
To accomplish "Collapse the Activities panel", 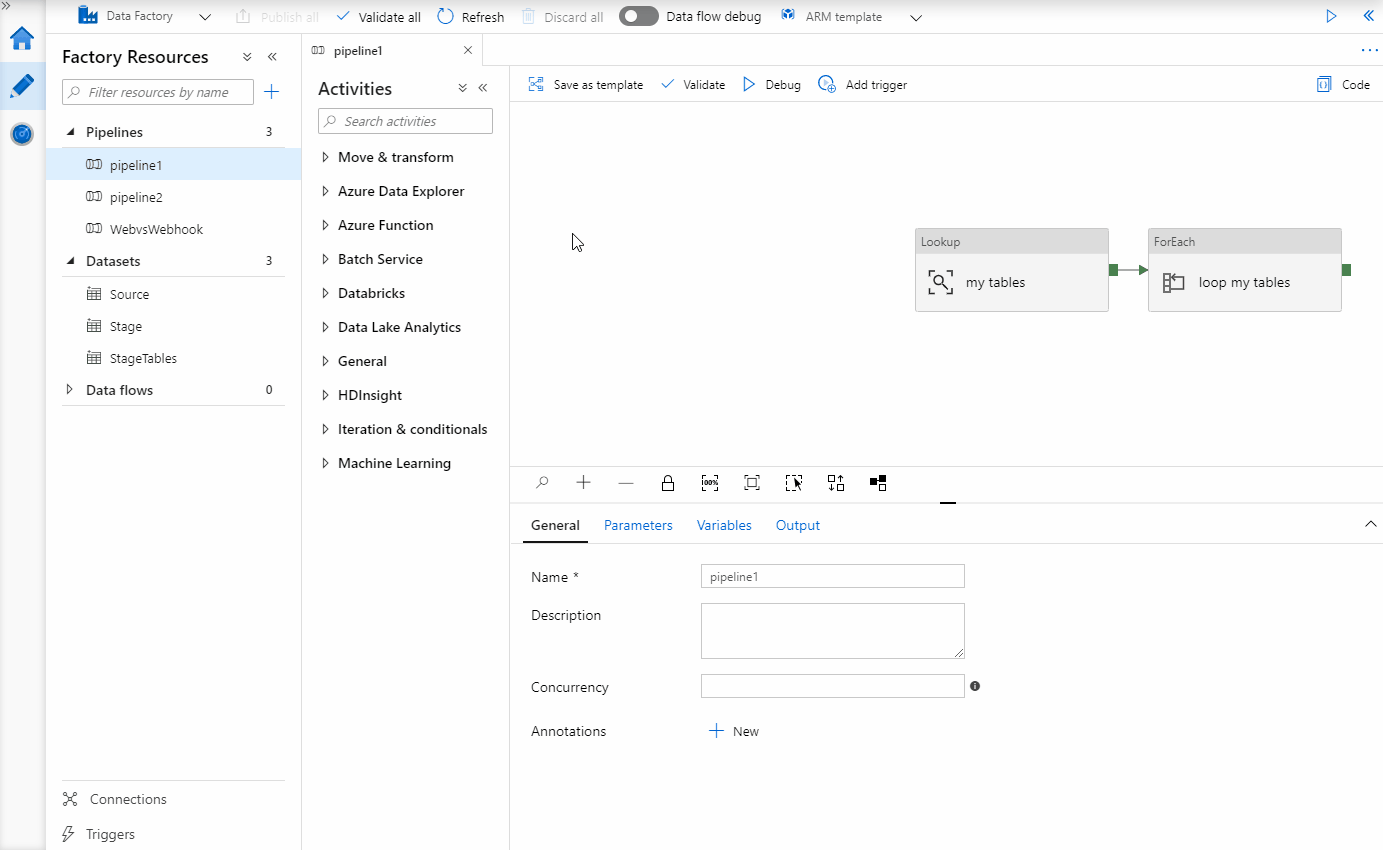I will [483, 87].
